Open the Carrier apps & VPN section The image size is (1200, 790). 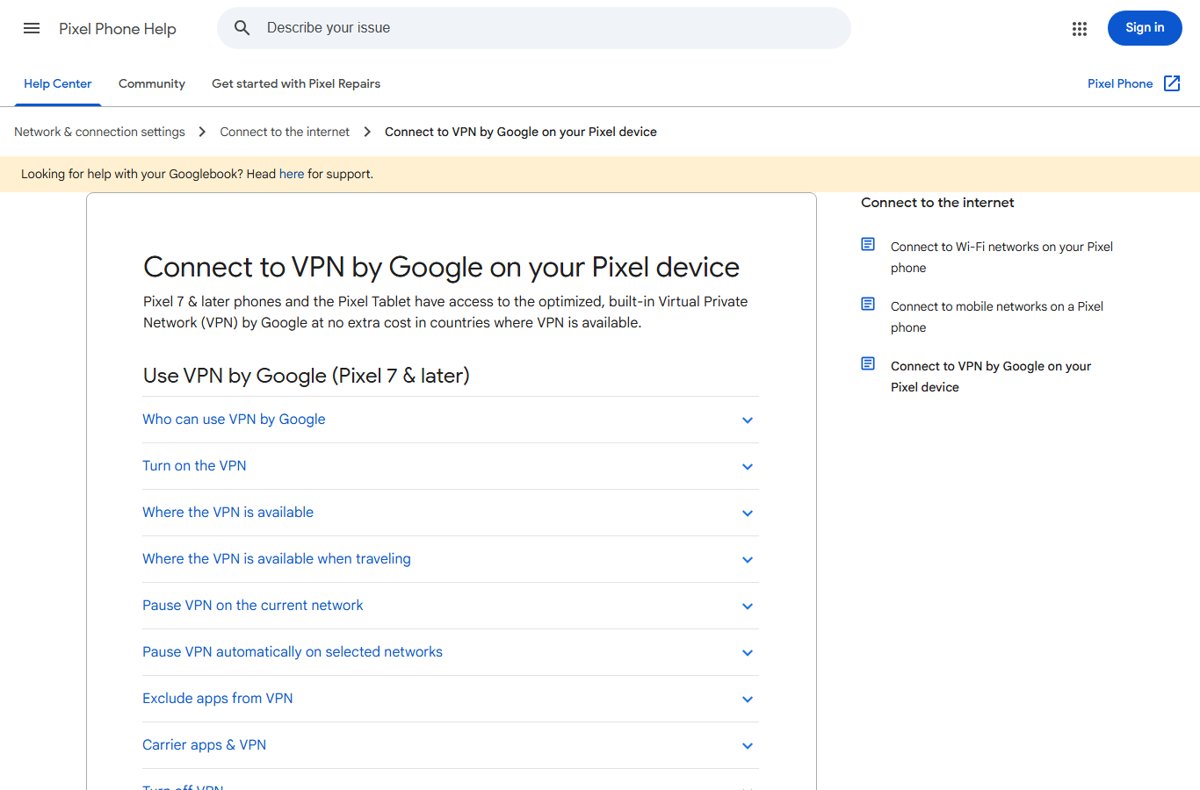[x=450, y=745]
